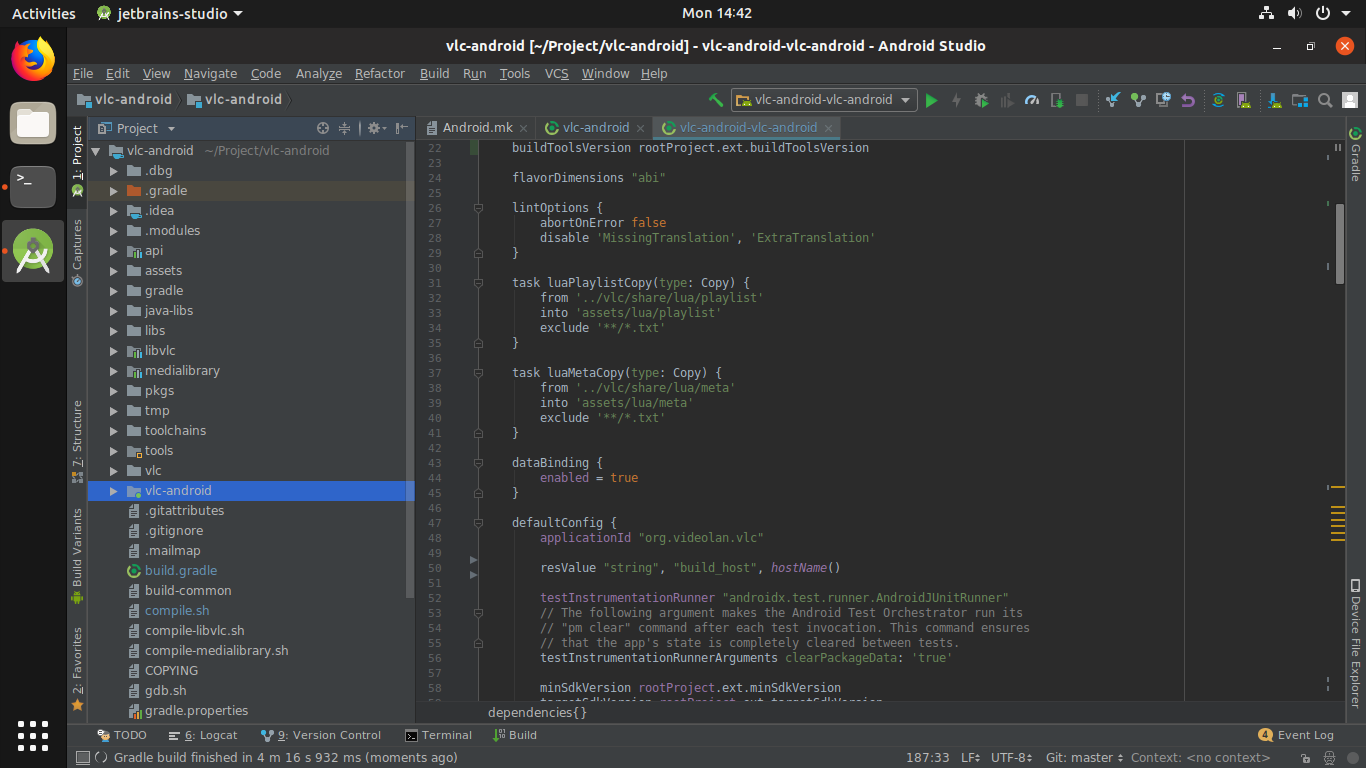Fold the defaultConfig code block

click(x=477, y=523)
